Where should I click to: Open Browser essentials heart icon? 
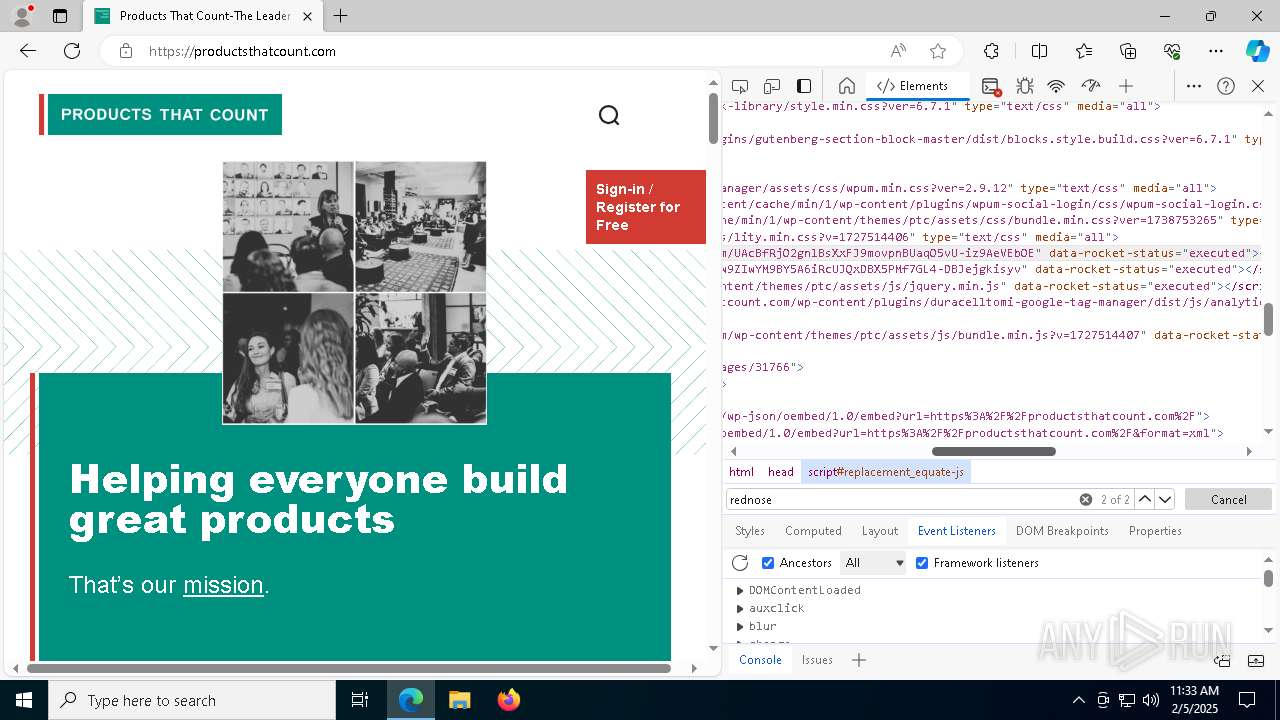(1172, 51)
